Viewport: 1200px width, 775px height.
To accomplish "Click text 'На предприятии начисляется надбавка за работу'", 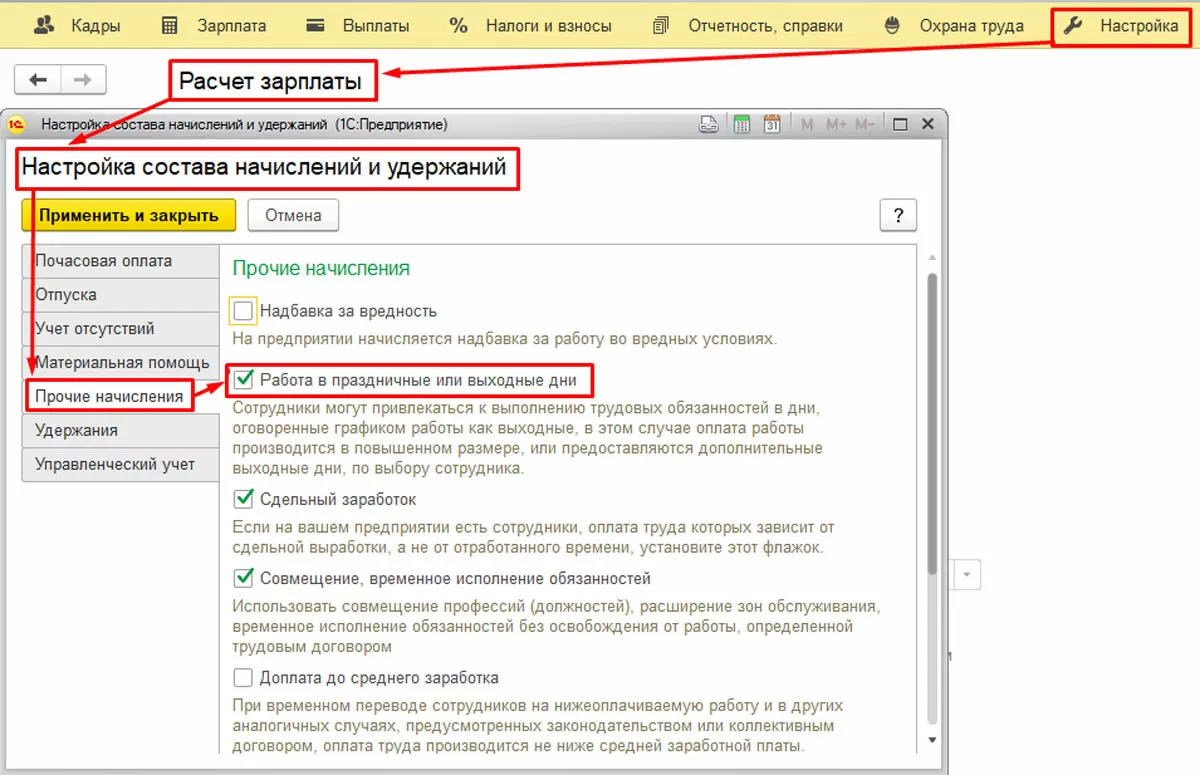I will [504, 339].
